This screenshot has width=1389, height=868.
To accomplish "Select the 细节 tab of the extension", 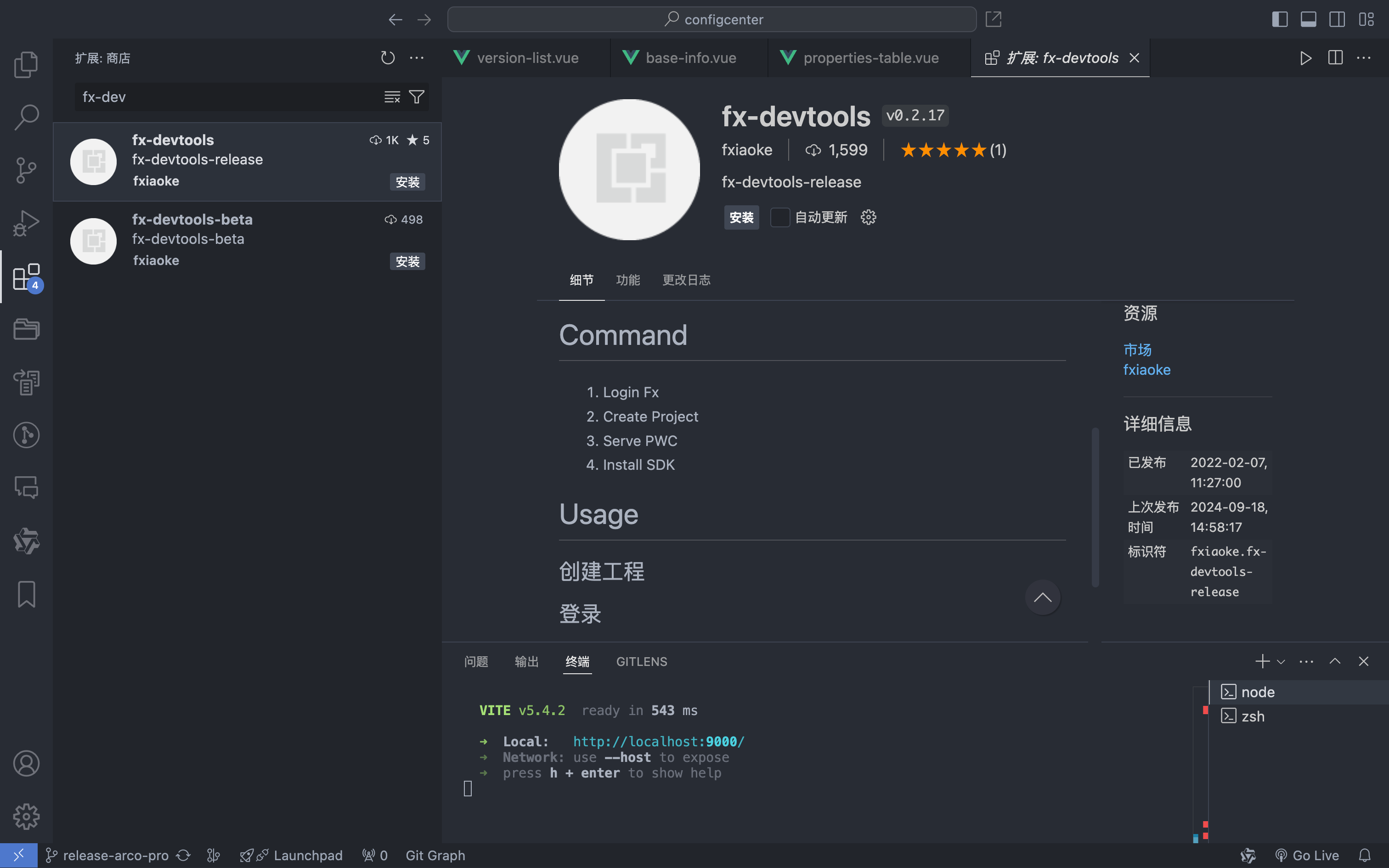I will point(582,280).
